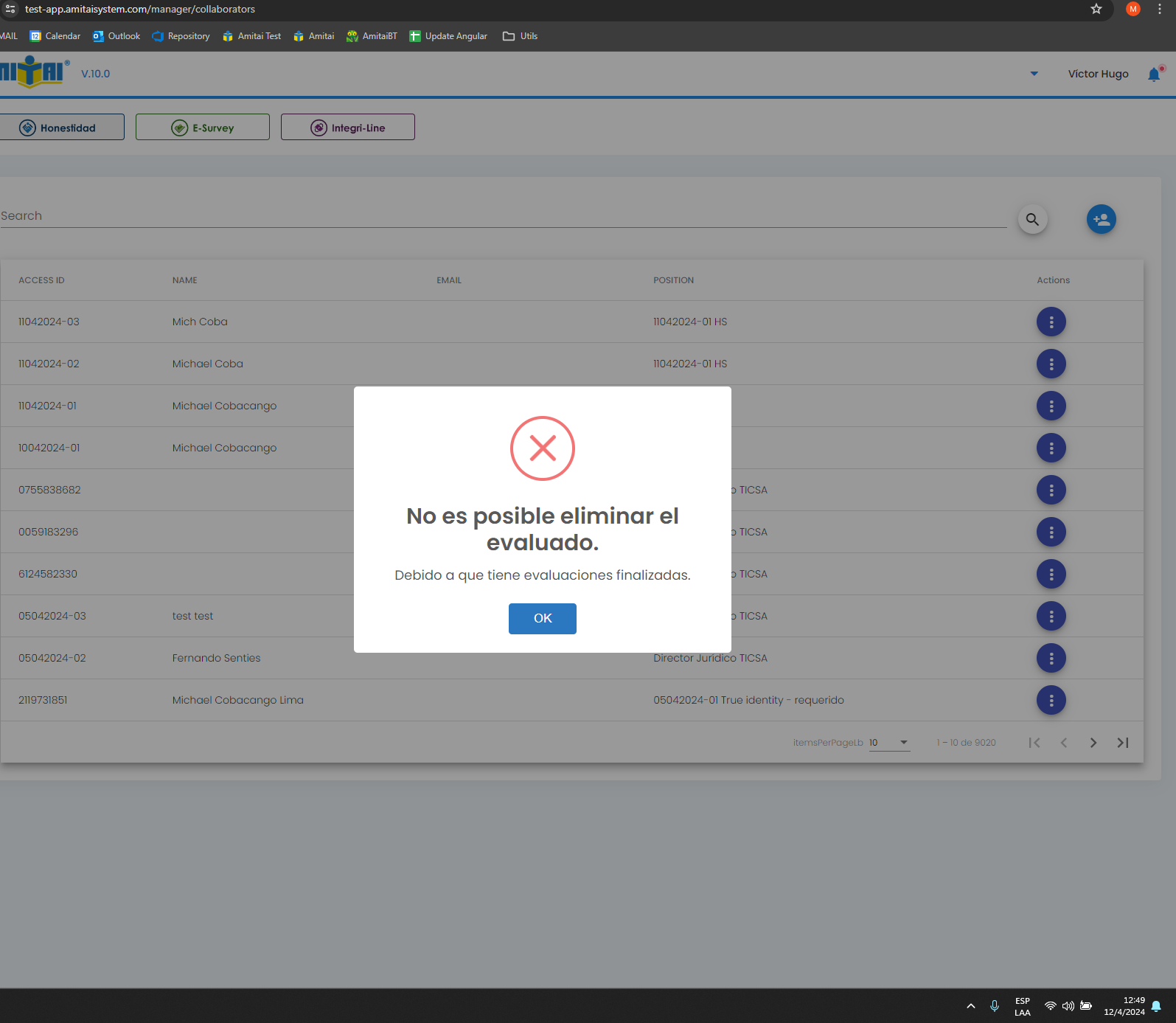This screenshot has width=1176, height=1023.
Task: Open actions menu for Michael Cobacango Lima
Action: (x=1051, y=700)
